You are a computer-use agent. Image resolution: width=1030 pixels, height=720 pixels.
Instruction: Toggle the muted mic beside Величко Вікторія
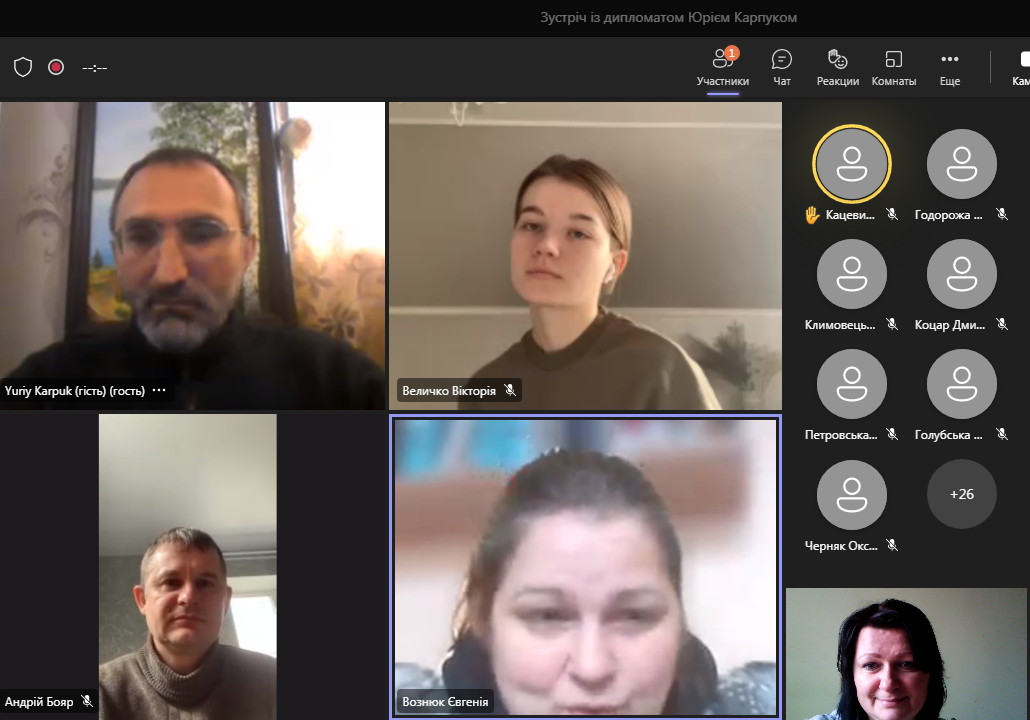(510, 391)
